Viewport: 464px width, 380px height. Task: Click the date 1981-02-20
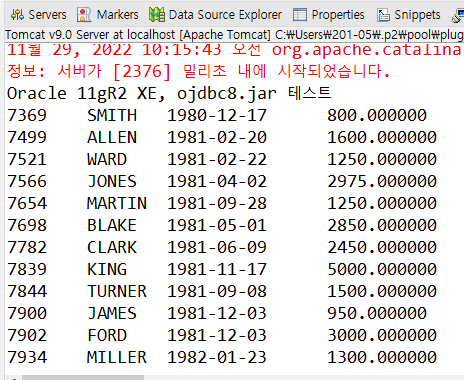(217, 137)
